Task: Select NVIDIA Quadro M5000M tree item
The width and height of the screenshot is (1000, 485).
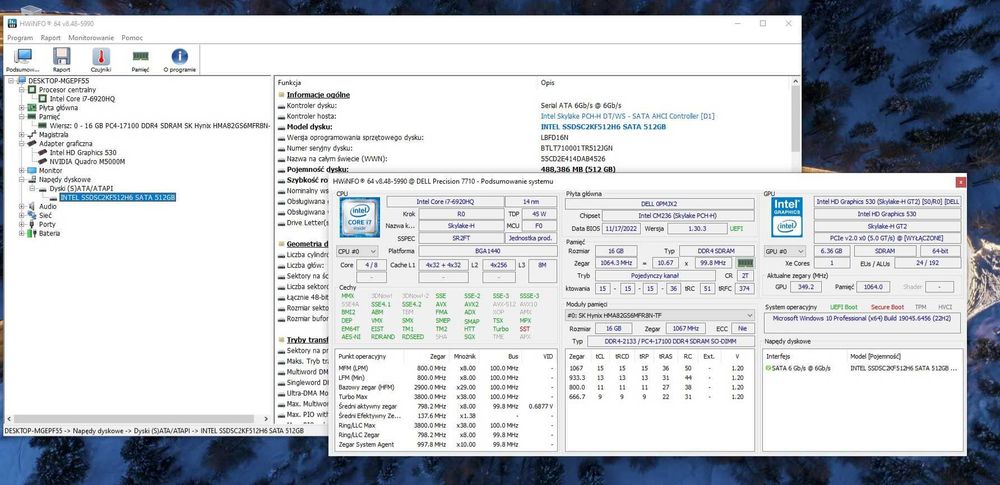Action: coord(87,161)
